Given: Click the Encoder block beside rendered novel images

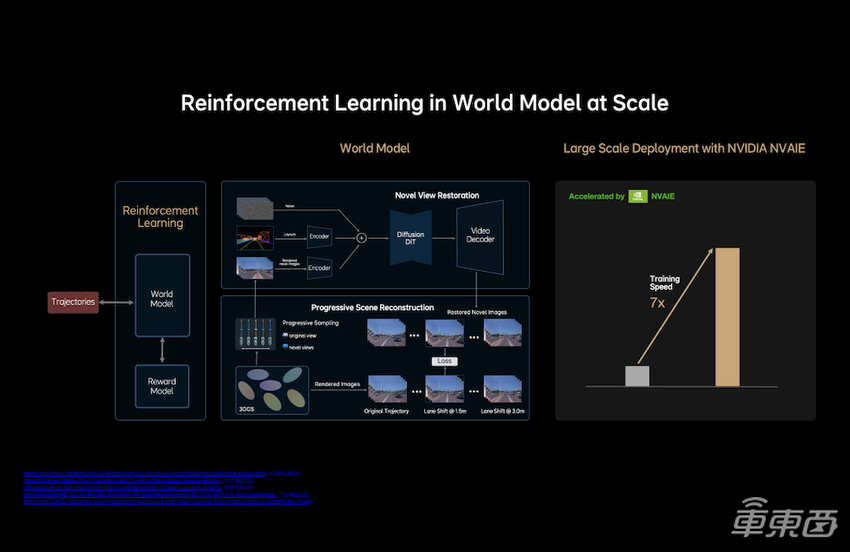Looking at the screenshot, I should pyautogui.click(x=319, y=268).
